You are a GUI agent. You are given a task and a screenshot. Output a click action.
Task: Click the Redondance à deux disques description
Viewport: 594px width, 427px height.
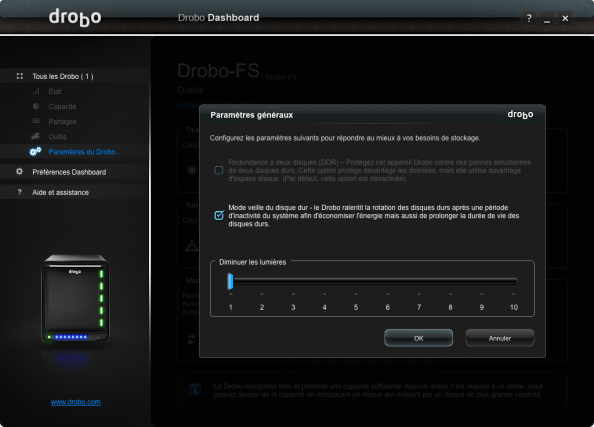pyautogui.click(x=380, y=170)
